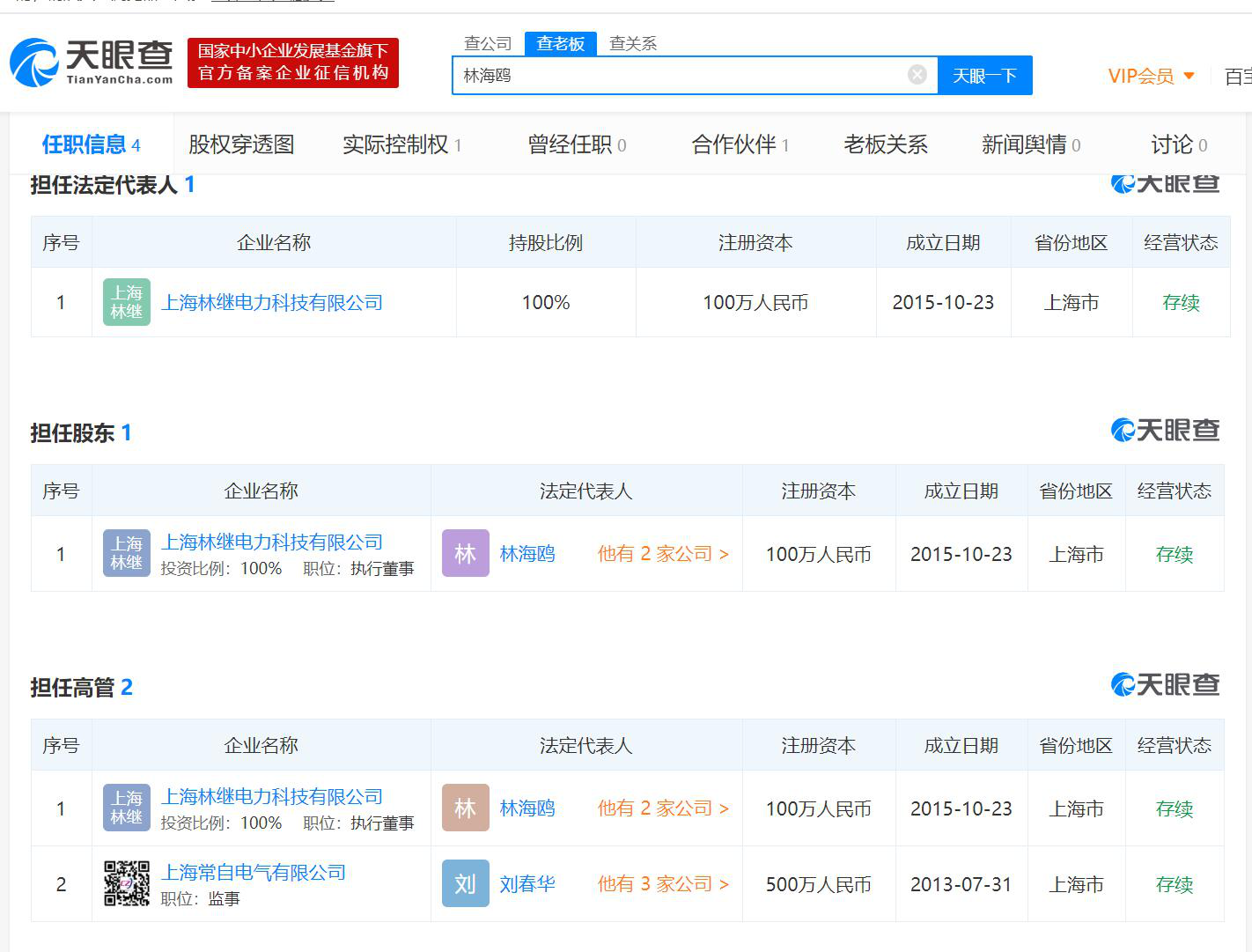Image resolution: width=1252 pixels, height=952 pixels.
Task: Click 上海林继 green logo in legal representative table
Action: point(126,302)
